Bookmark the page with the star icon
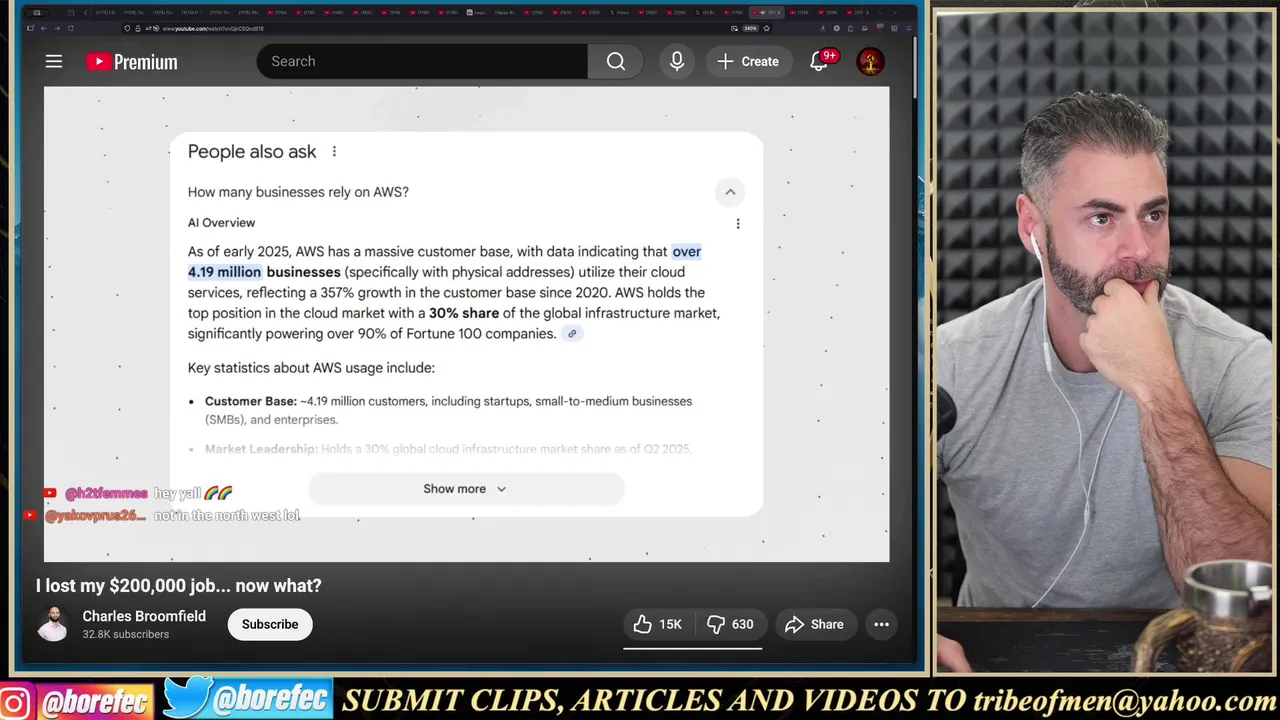This screenshot has height=720, width=1280. pyautogui.click(x=766, y=28)
